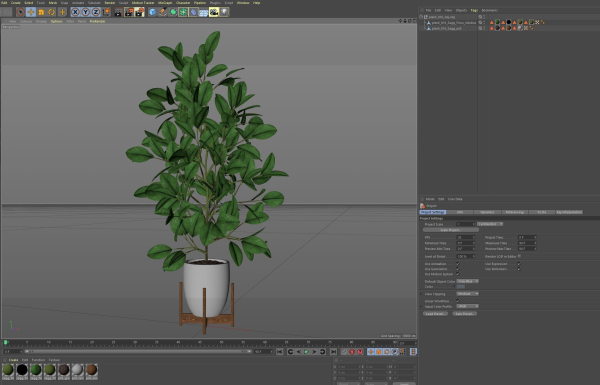Image resolution: width=600 pixels, height=385 pixels.
Task: Toggle Use Motion System checkbox
Action: click(x=458, y=274)
